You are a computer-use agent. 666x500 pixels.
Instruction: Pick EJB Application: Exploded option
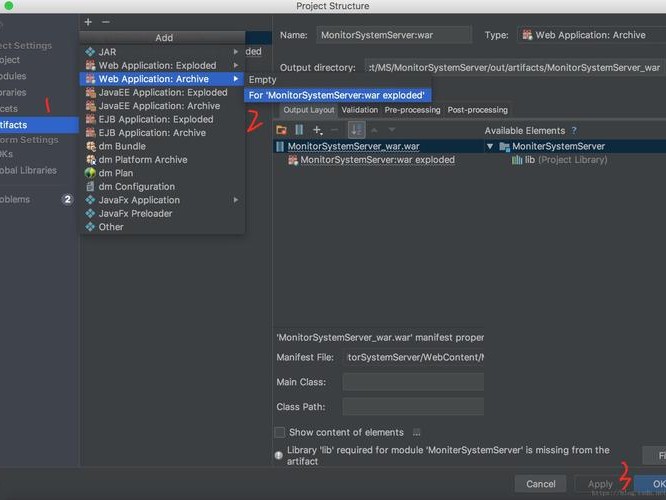click(162, 119)
